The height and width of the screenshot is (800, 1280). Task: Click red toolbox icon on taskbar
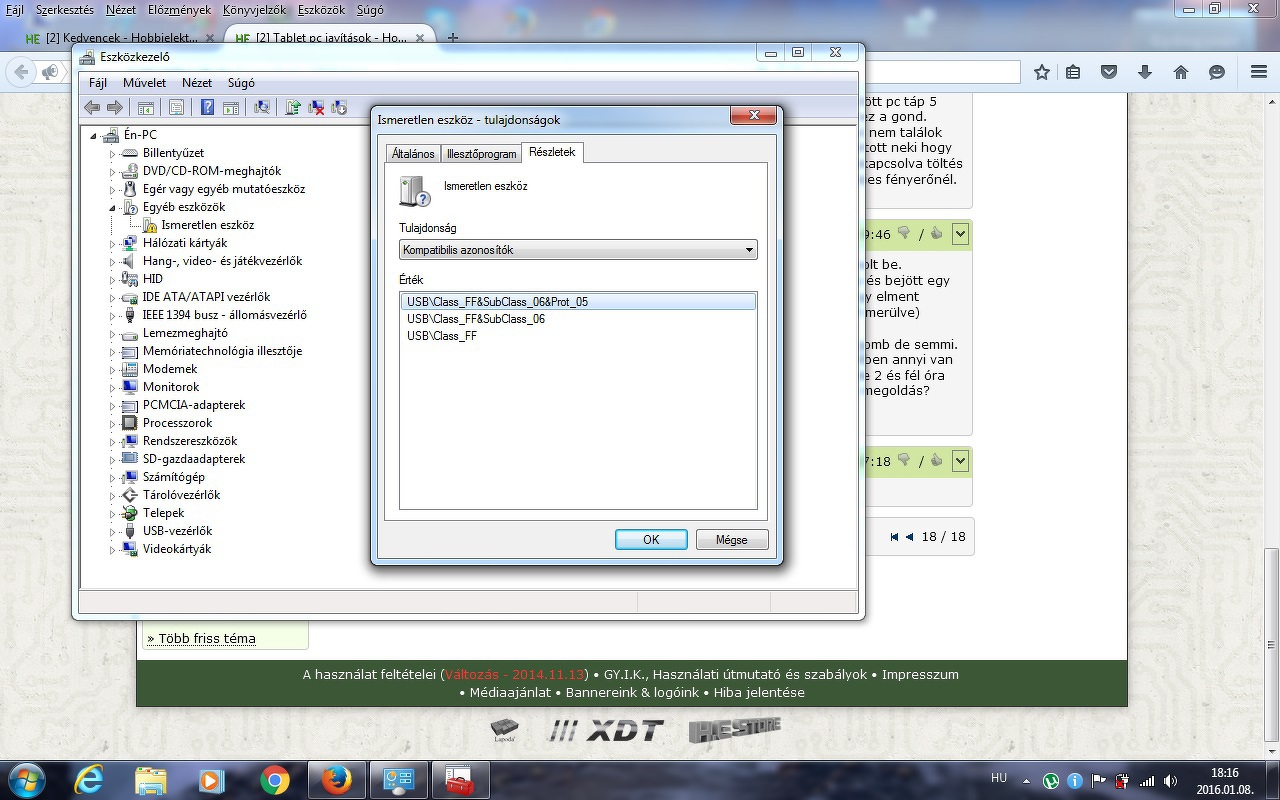point(460,780)
